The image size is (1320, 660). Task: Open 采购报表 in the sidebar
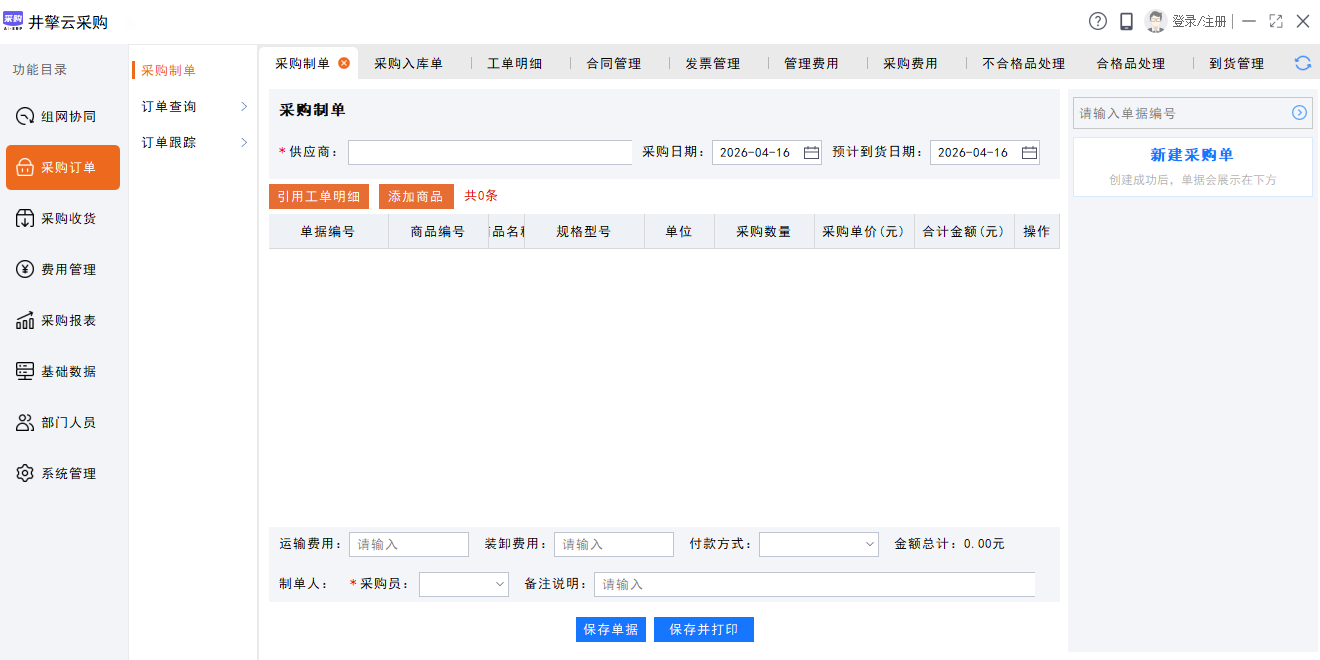(63, 320)
